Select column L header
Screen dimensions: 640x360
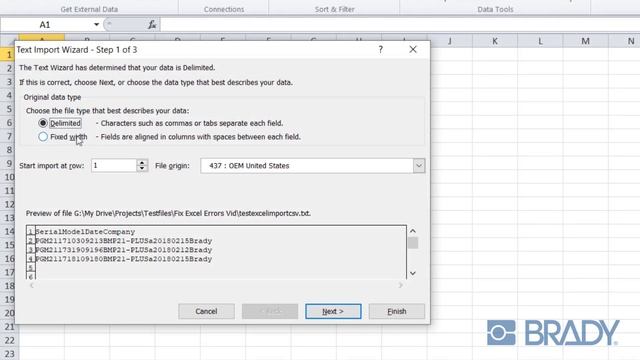pyautogui.click(x=540, y=41)
